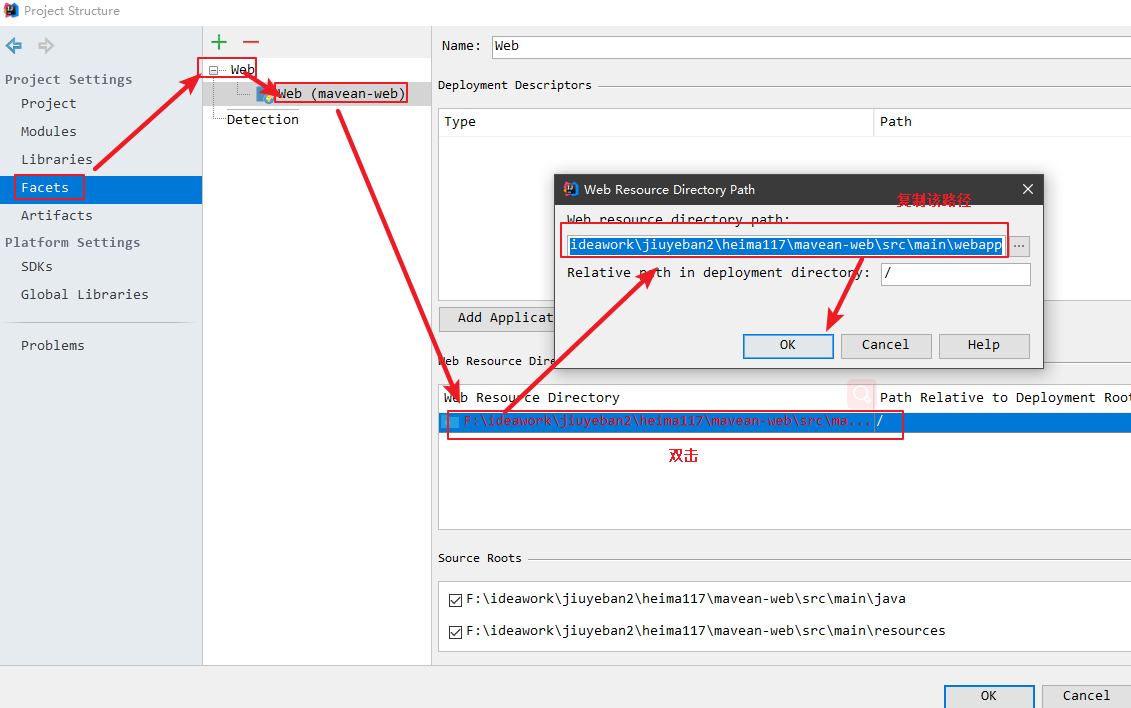Viewport: 1131px width, 708px height.
Task: Click the forward navigation arrow
Action: click(x=46, y=46)
